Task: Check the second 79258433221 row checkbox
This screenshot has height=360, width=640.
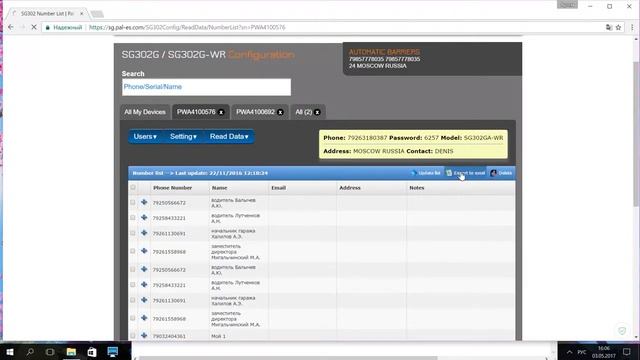Action: click(x=133, y=284)
